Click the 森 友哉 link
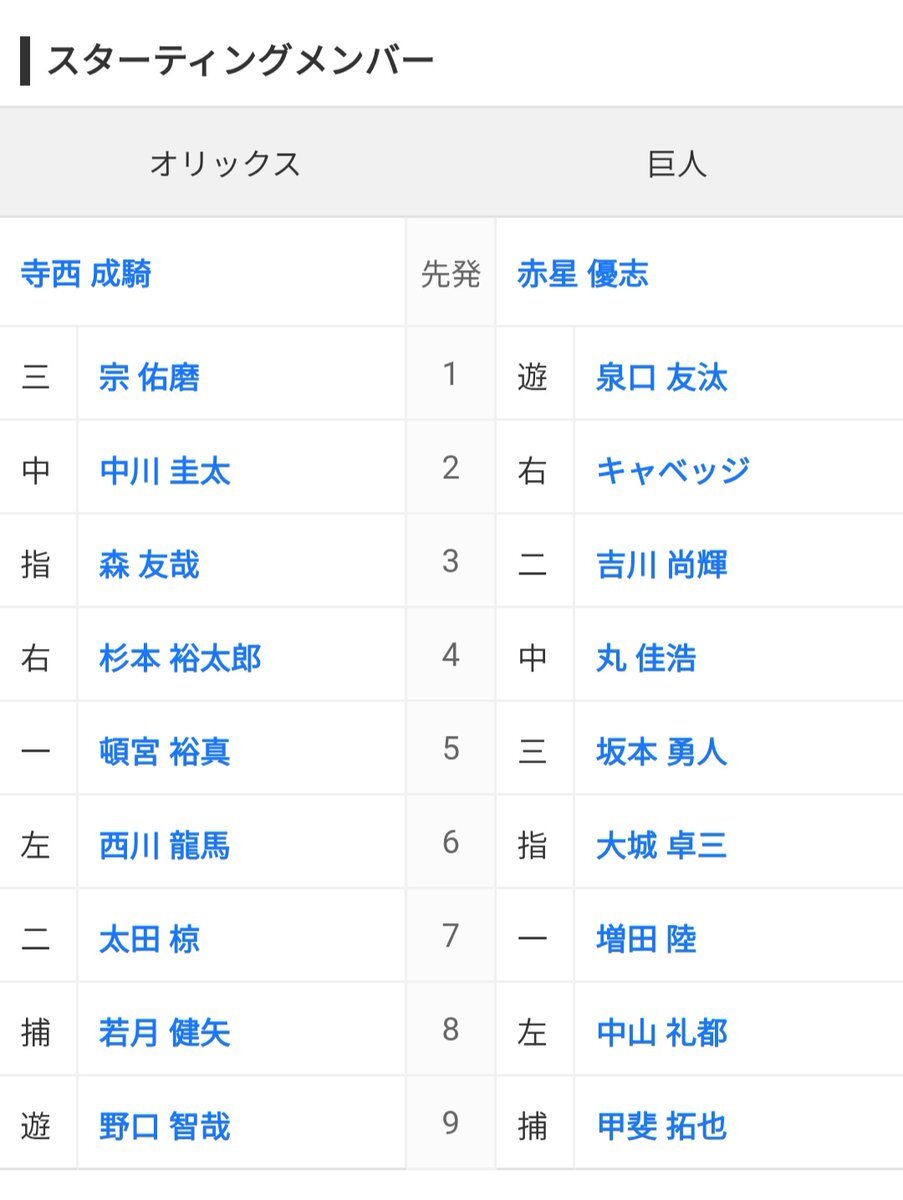Screen dimensions: 903x1200 pos(149,565)
